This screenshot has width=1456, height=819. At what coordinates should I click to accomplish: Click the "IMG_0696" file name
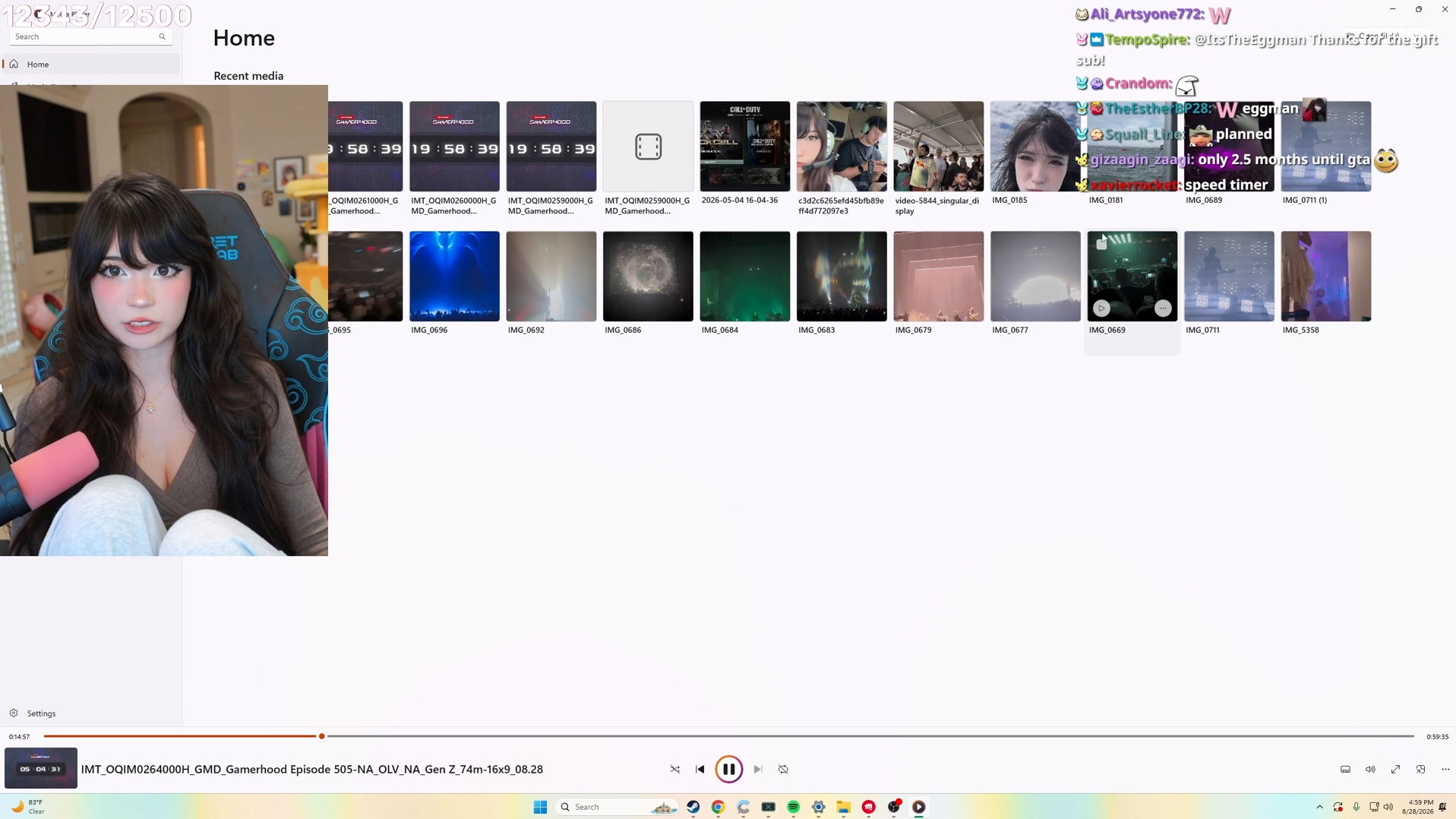429,330
